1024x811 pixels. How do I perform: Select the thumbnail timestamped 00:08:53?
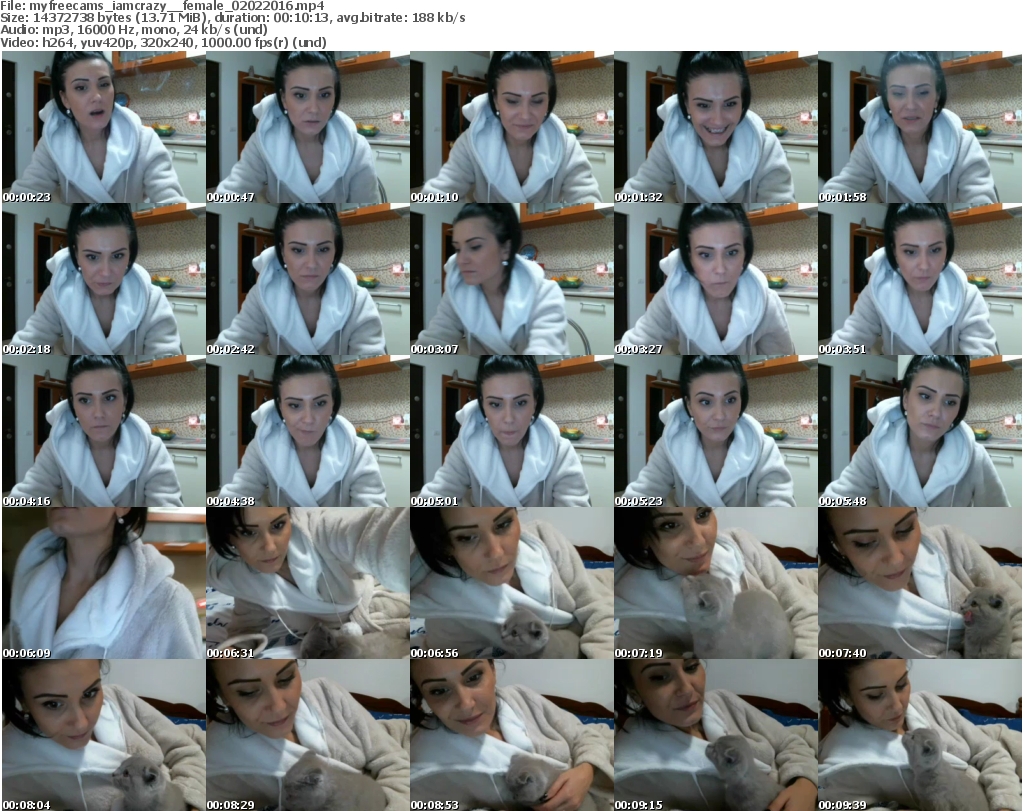point(512,735)
